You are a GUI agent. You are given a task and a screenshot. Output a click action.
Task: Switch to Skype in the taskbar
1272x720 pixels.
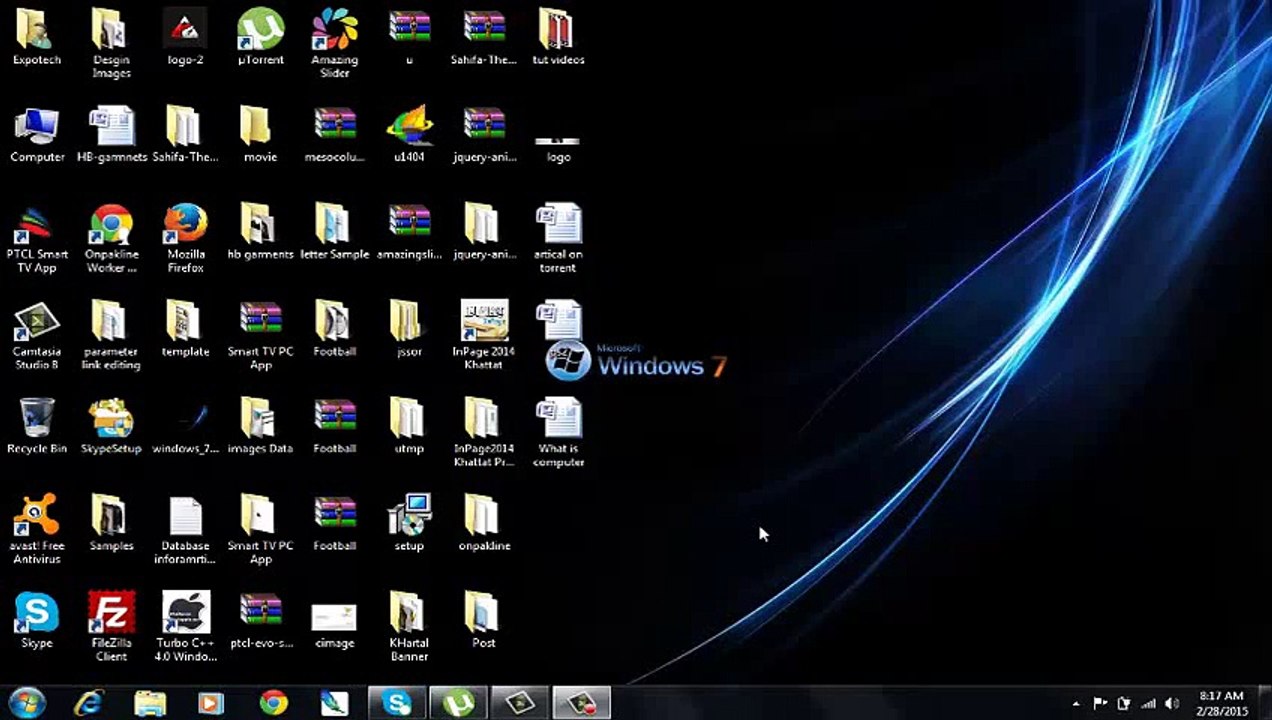[x=397, y=703]
